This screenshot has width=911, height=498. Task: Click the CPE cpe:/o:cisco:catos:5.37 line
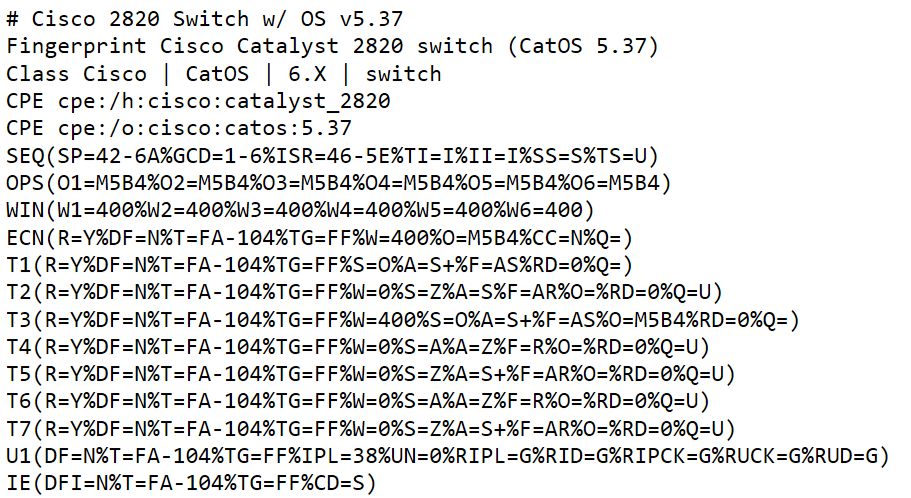click(179, 128)
